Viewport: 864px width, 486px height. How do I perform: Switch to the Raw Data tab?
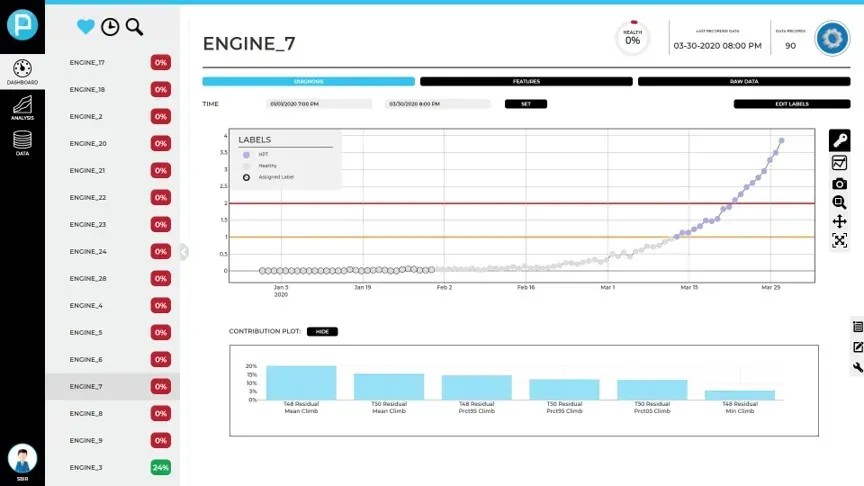(744, 82)
